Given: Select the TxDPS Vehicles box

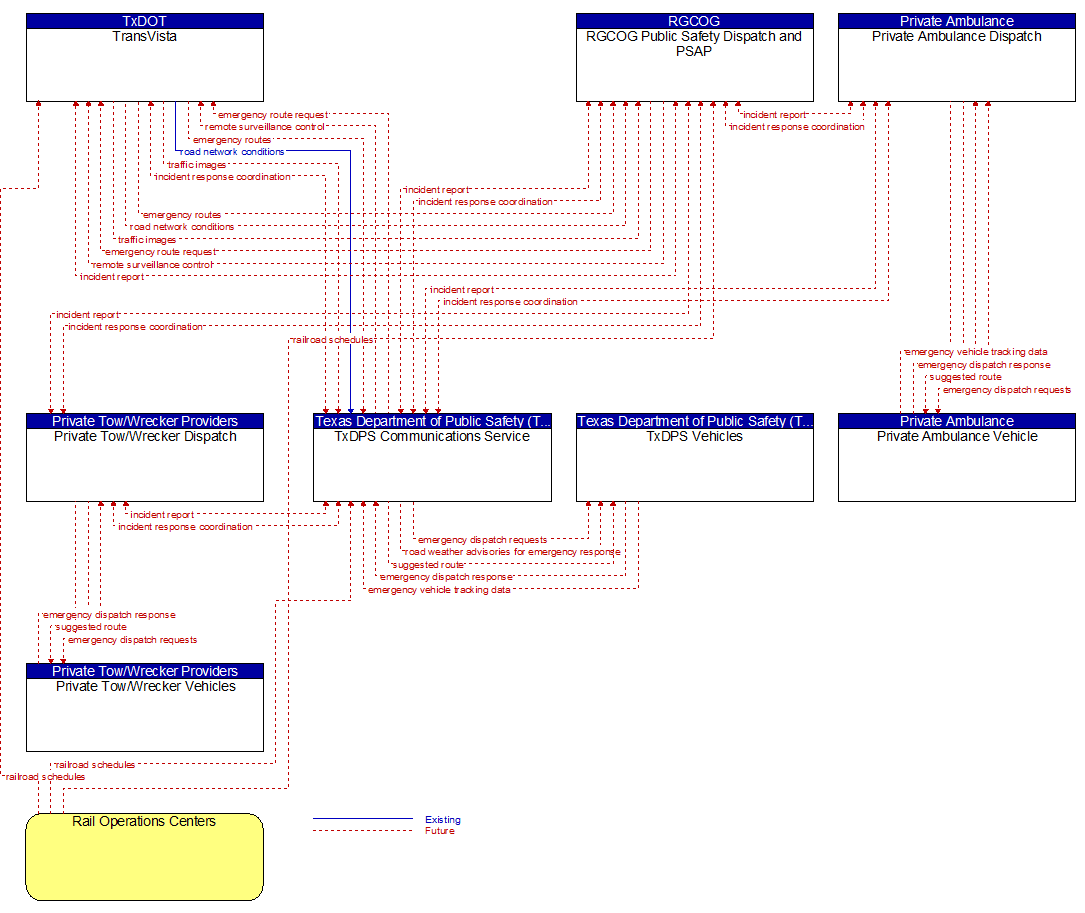Looking at the screenshot, I should tap(695, 458).
